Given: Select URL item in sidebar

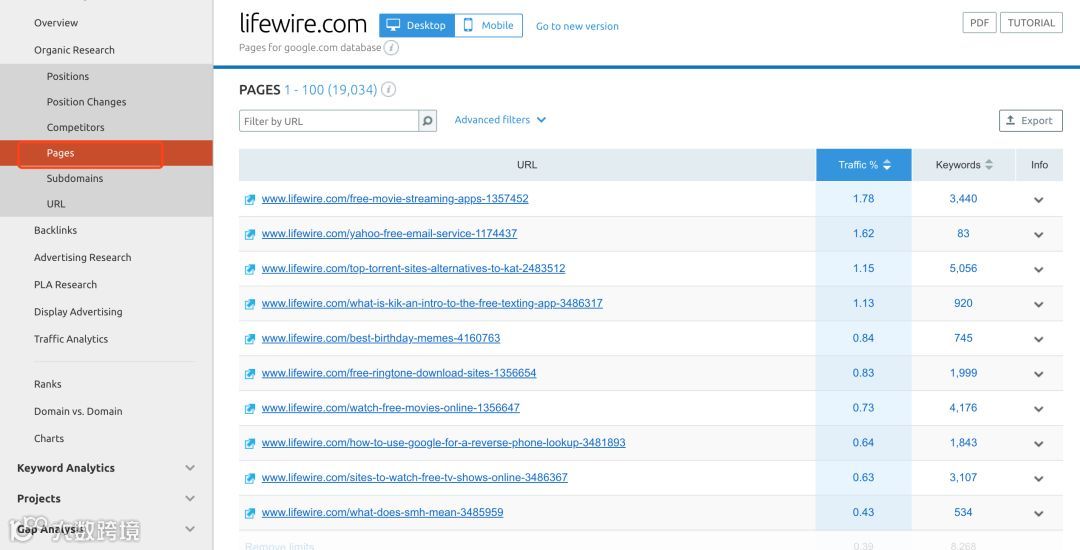Looking at the screenshot, I should tap(56, 204).
